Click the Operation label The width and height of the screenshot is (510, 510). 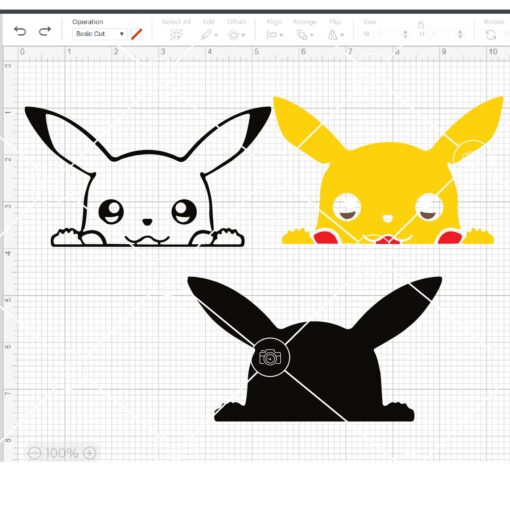pos(88,22)
